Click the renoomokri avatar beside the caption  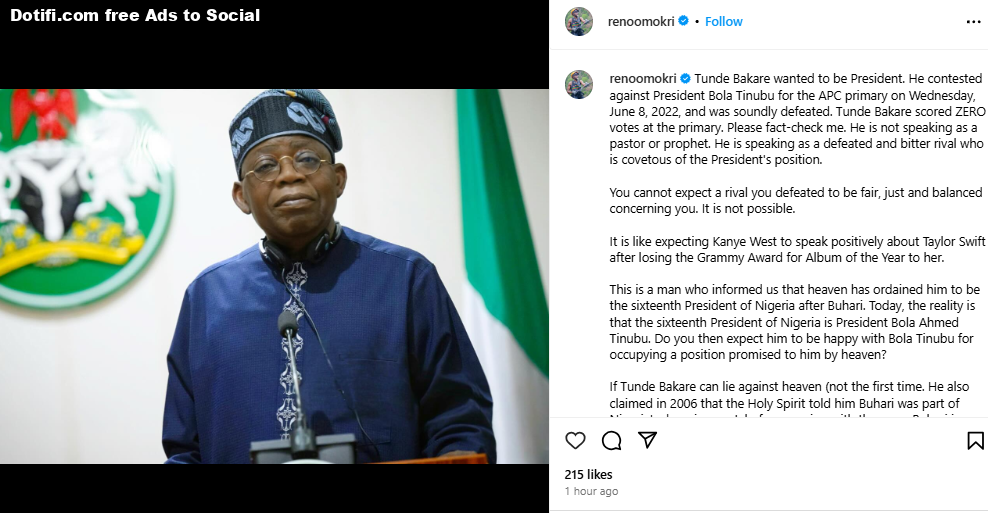pyautogui.click(x=579, y=84)
